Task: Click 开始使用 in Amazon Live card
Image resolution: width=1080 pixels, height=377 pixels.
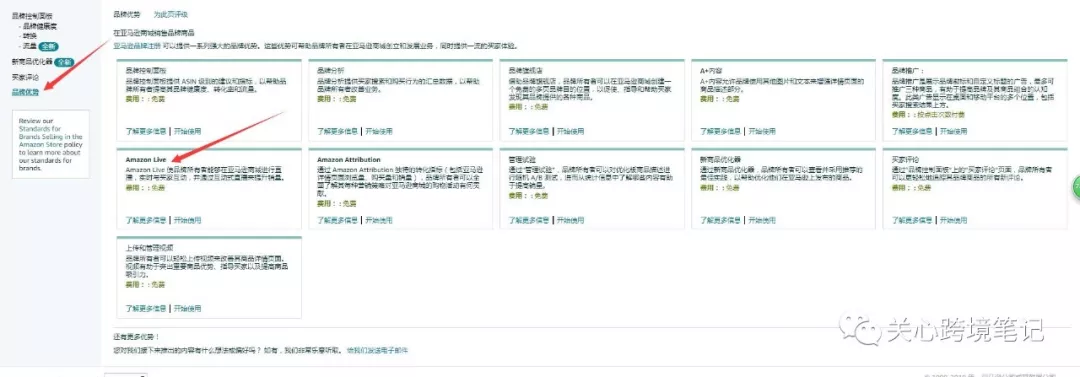Action: pyautogui.click(x=187, y=221)
